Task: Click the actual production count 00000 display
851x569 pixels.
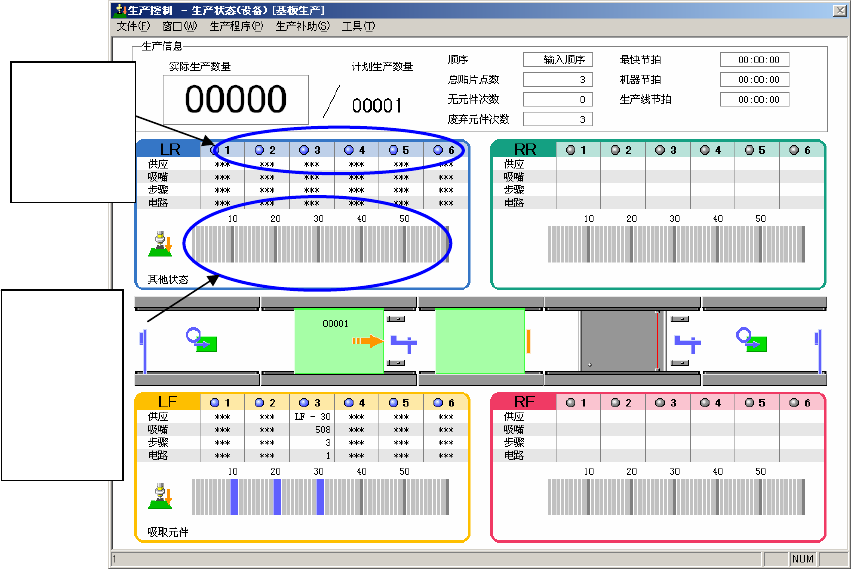Action: click(236, 99)
